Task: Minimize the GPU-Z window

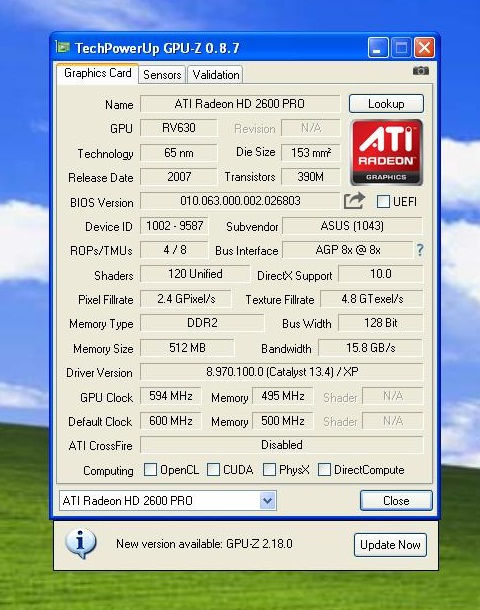Action: (x=378, y=47)
